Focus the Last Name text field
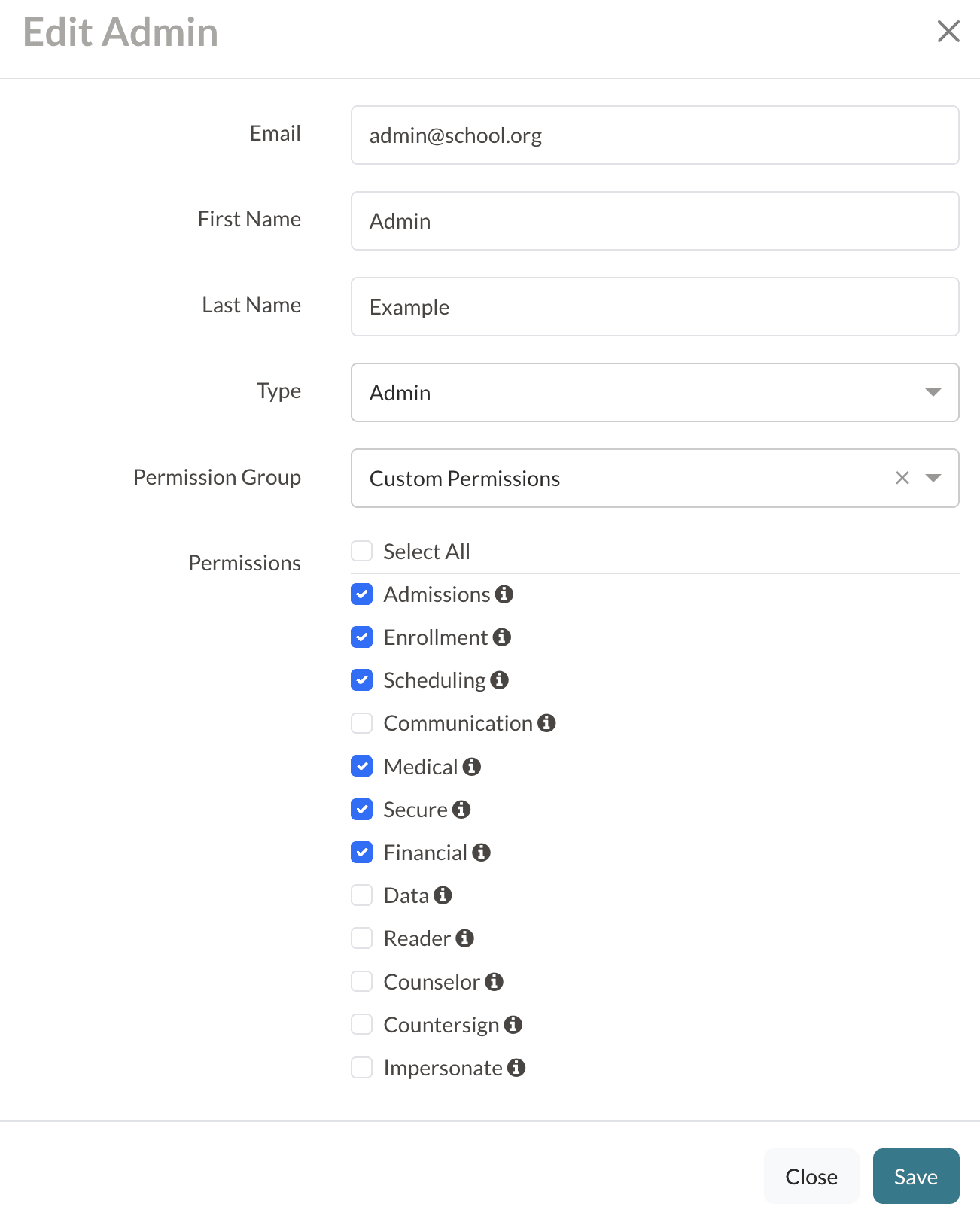Screen dimensions: 980x1213 pos(654,307)
